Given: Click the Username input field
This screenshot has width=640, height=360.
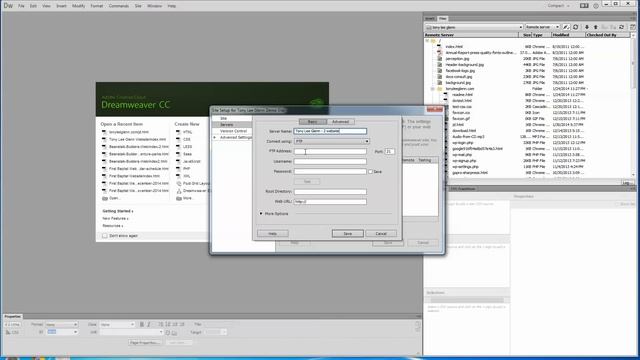Looking at the screenshot, I should coord(330,161).
